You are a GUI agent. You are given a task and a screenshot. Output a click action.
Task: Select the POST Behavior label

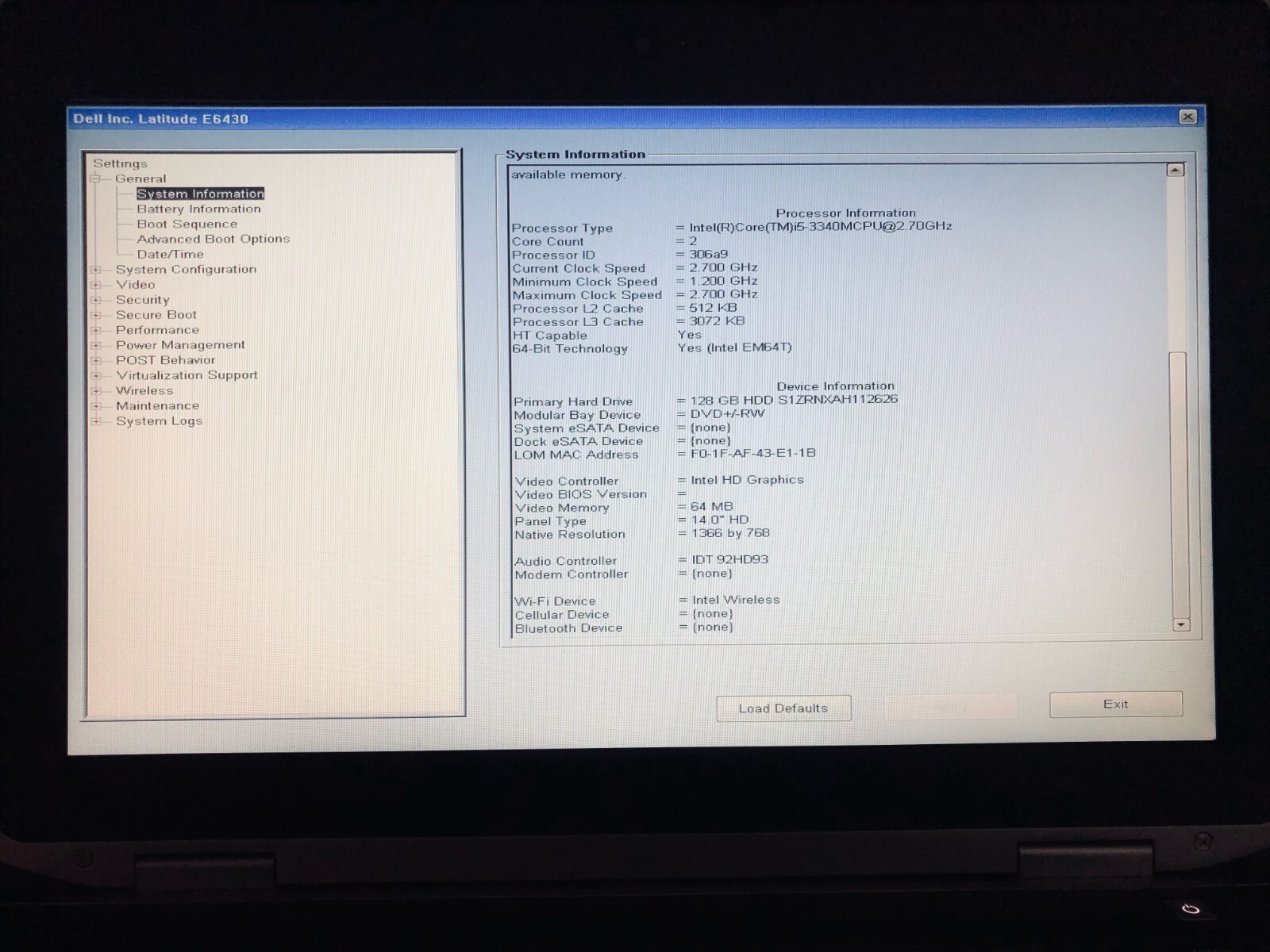tap(165, 360)
